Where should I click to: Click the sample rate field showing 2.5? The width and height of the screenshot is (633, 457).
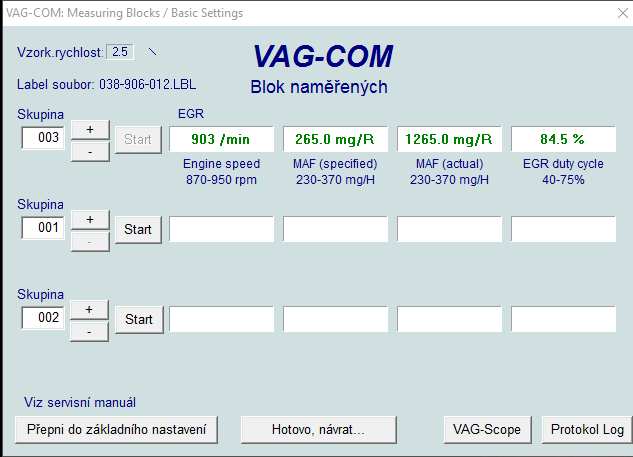tap(120, 52)
